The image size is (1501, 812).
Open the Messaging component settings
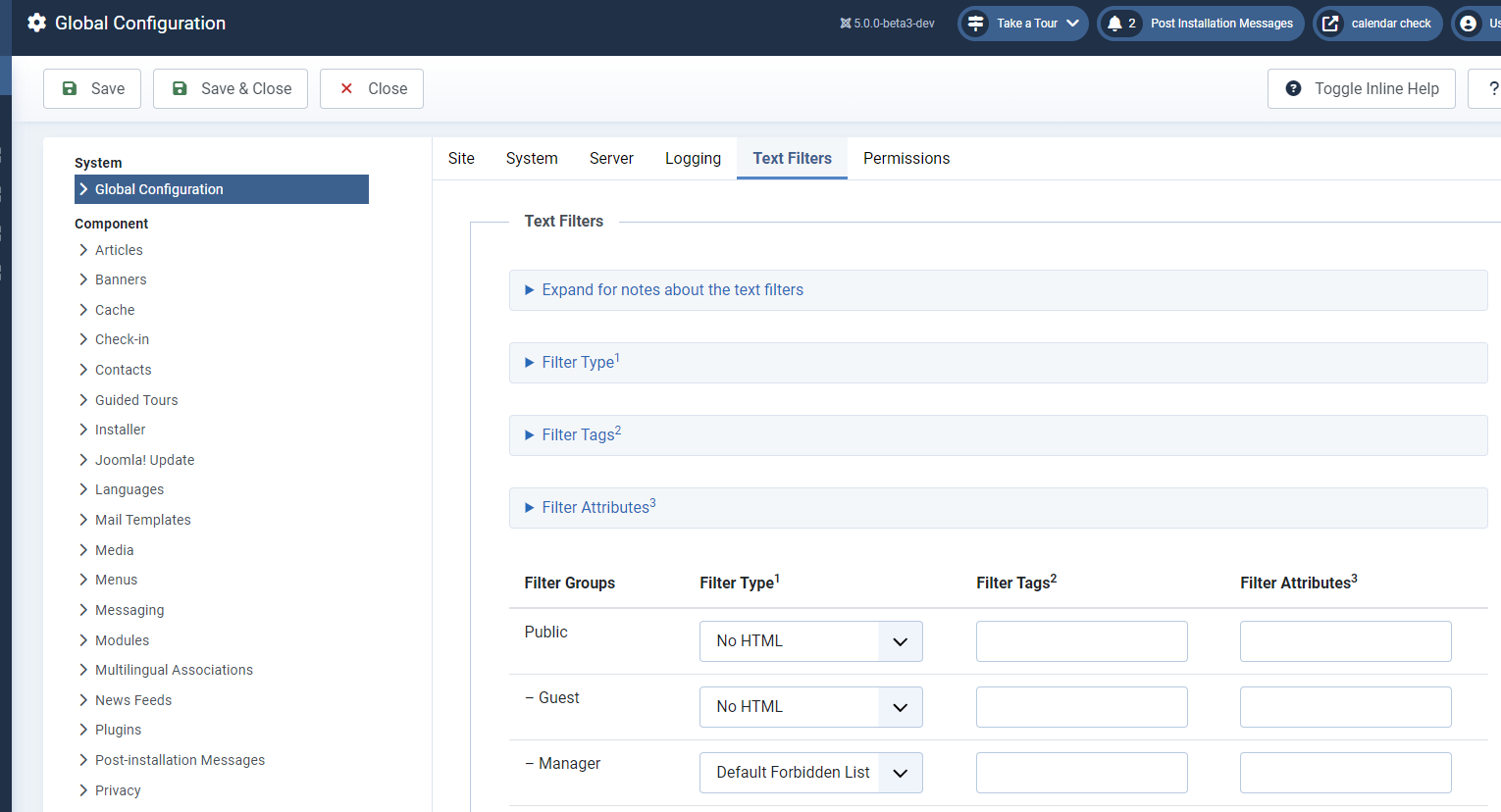[x=129, y=610]
